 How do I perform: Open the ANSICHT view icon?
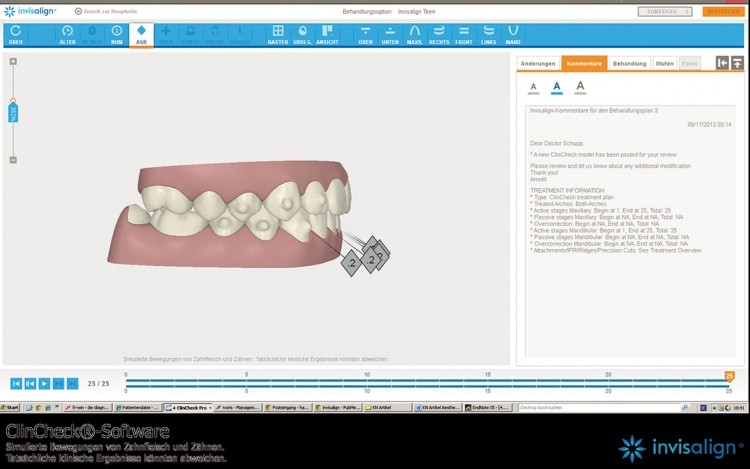pyautogui.click(x=327, y=32)
